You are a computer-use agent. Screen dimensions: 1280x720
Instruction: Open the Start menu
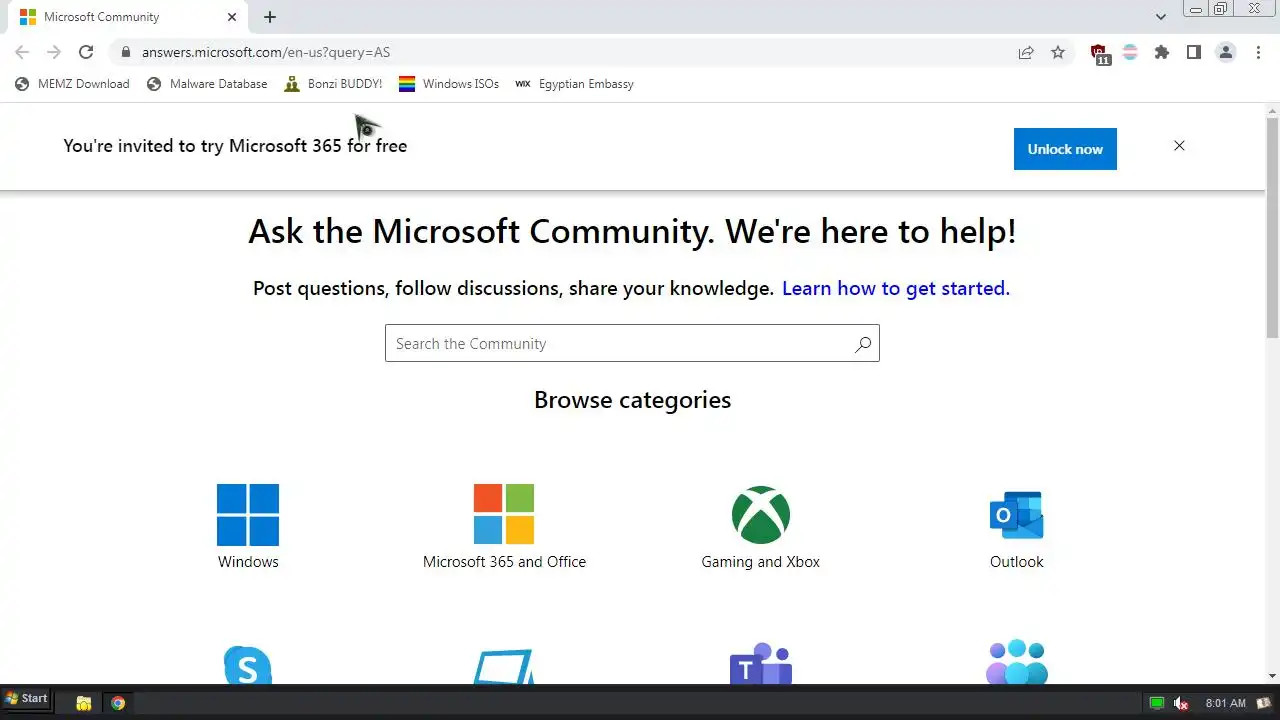(x=26, y=699)
